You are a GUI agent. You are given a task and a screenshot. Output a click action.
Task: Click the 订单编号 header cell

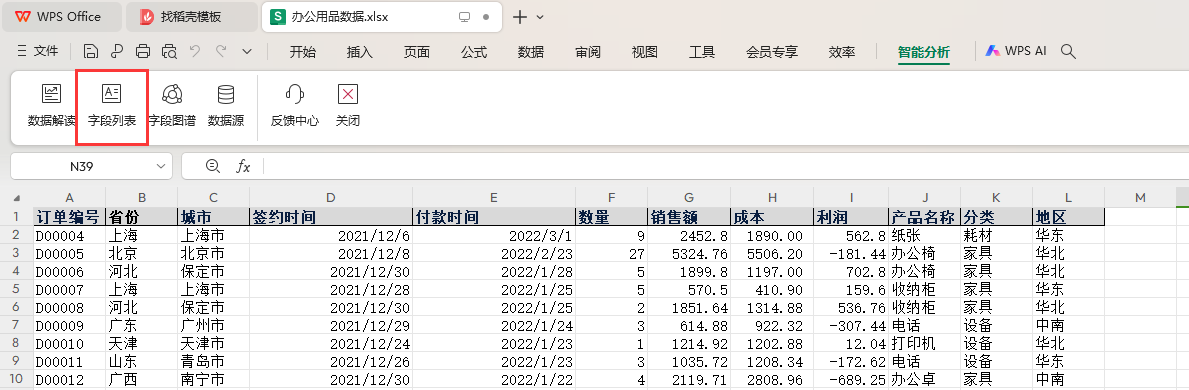point(70,216)
